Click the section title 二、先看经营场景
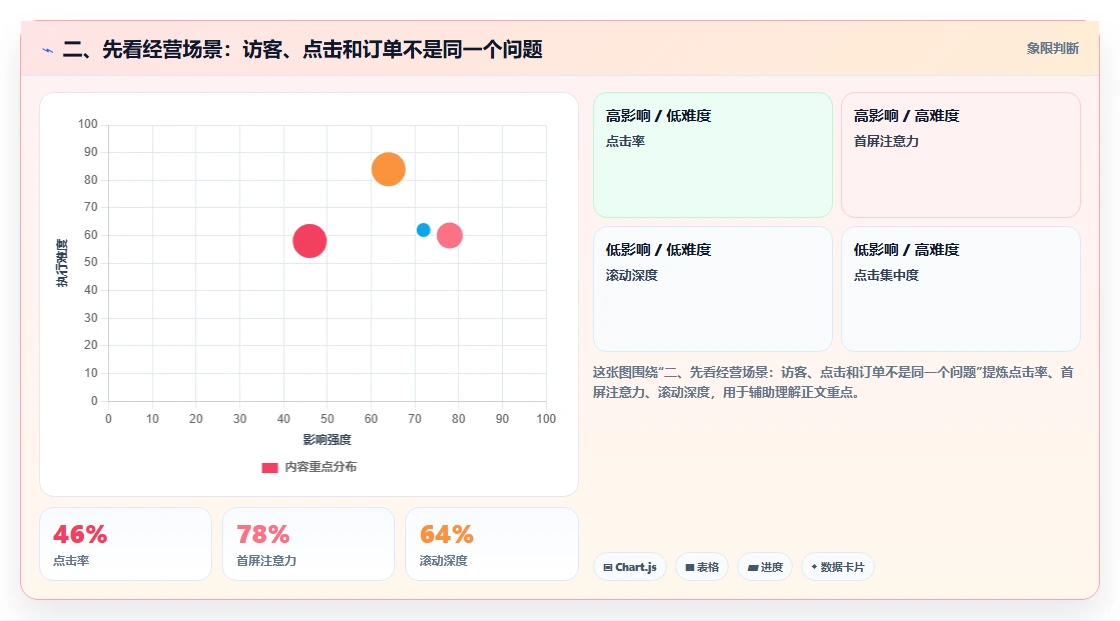This screenshot has width=1120, height=621. [x=302, y=49]
